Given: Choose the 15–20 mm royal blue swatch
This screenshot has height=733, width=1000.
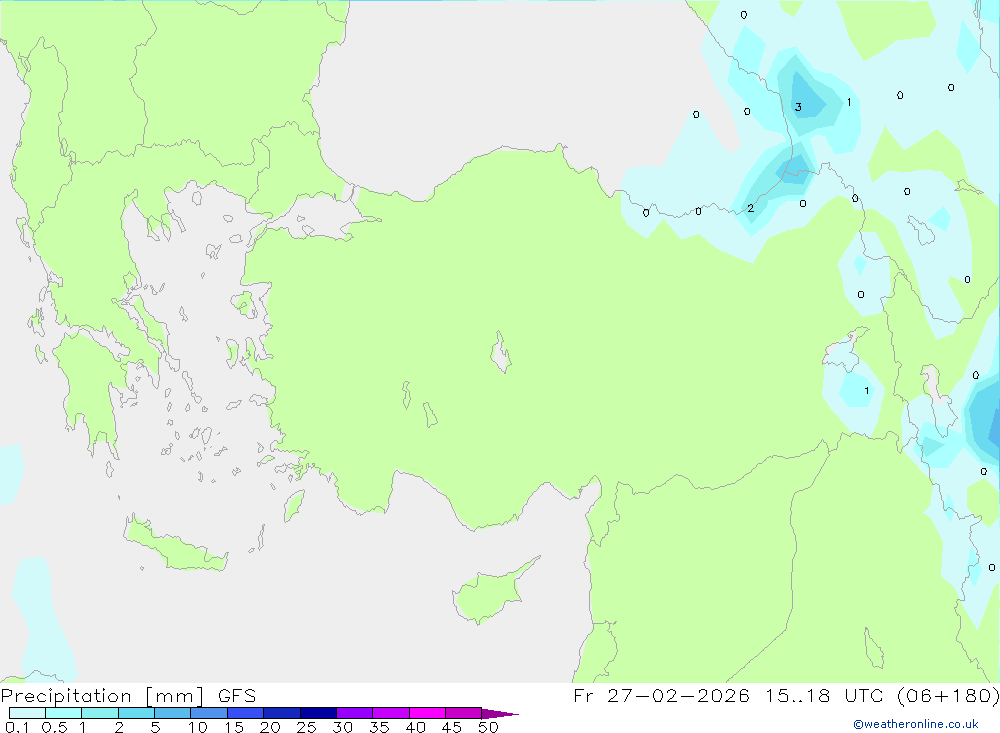Looking at the screenshot, I should coord(246,713).
